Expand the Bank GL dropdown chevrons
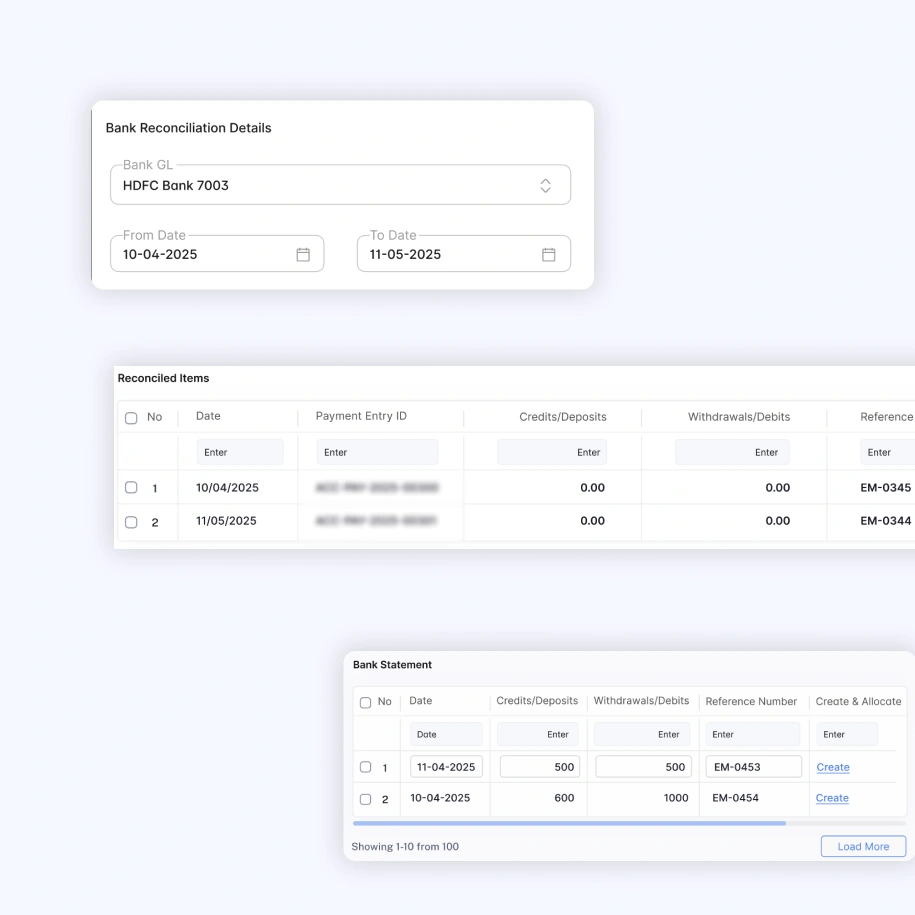Screen dimensions: 915x915 (545, 186)
